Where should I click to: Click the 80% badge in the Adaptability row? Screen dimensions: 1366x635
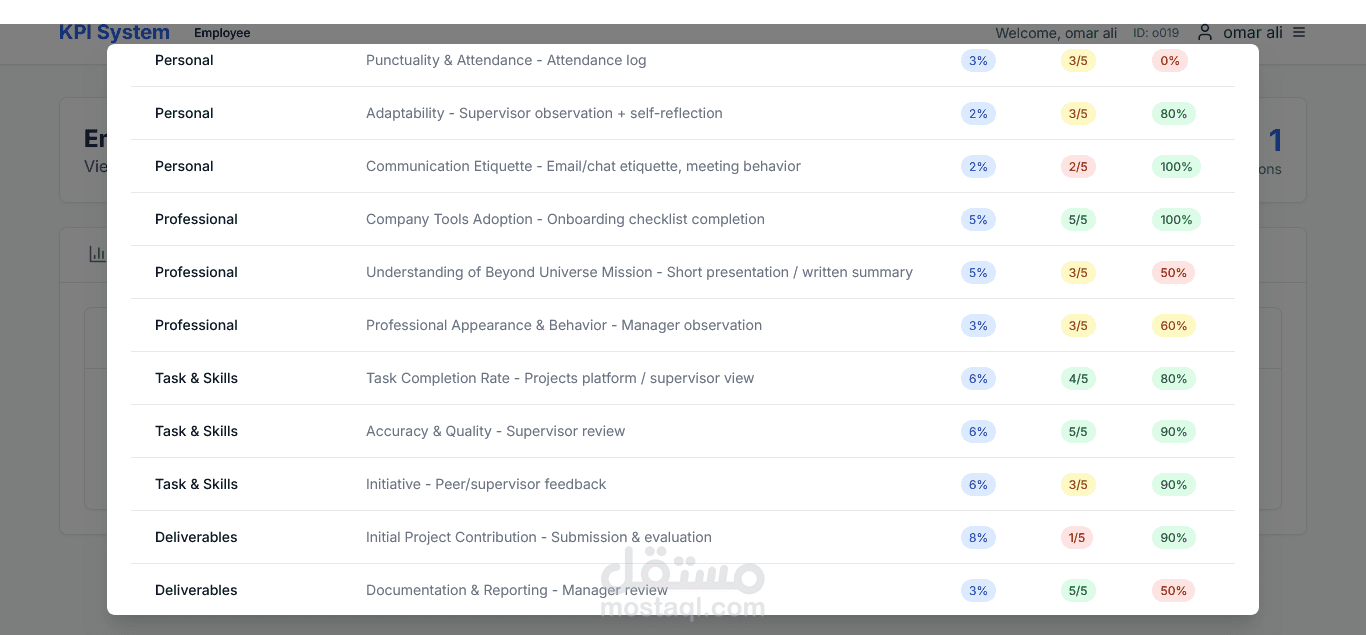pos(1173,114)
